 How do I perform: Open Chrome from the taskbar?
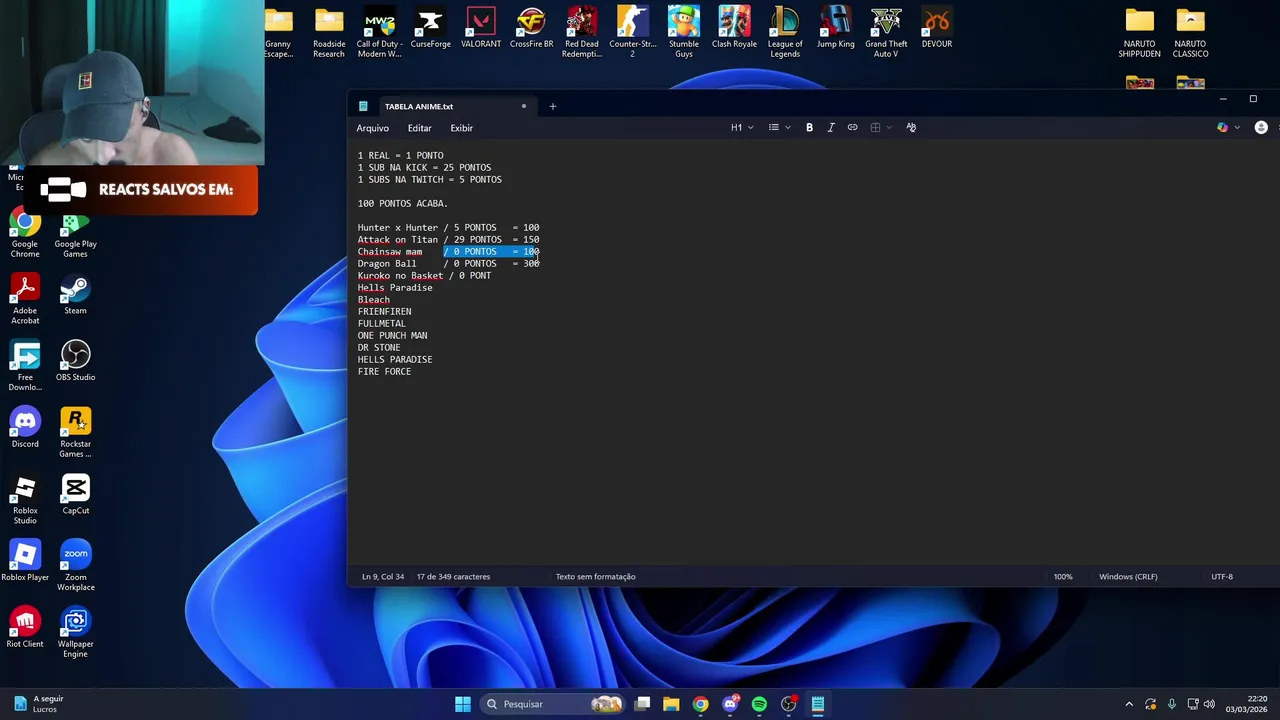pos(700,704)
